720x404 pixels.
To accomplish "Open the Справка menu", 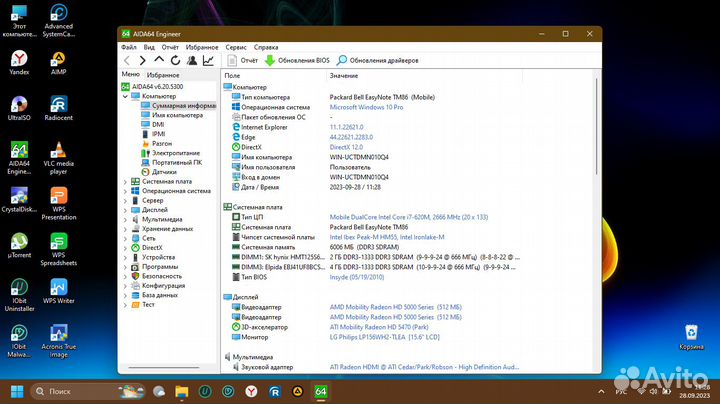I will coord(266,47).
